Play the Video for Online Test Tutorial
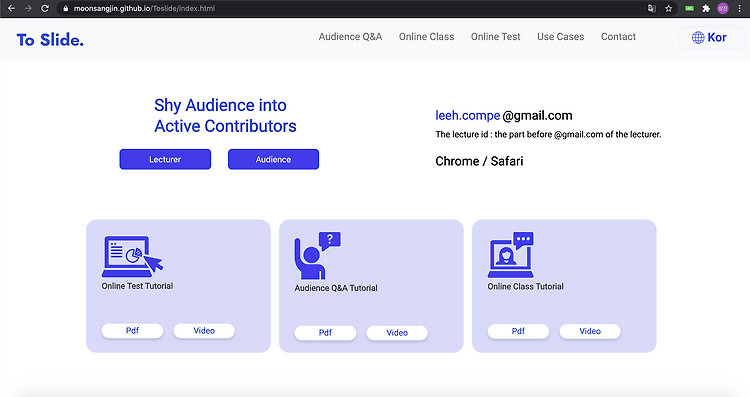This screenshot has height=397, width=750. click(204, 331)
